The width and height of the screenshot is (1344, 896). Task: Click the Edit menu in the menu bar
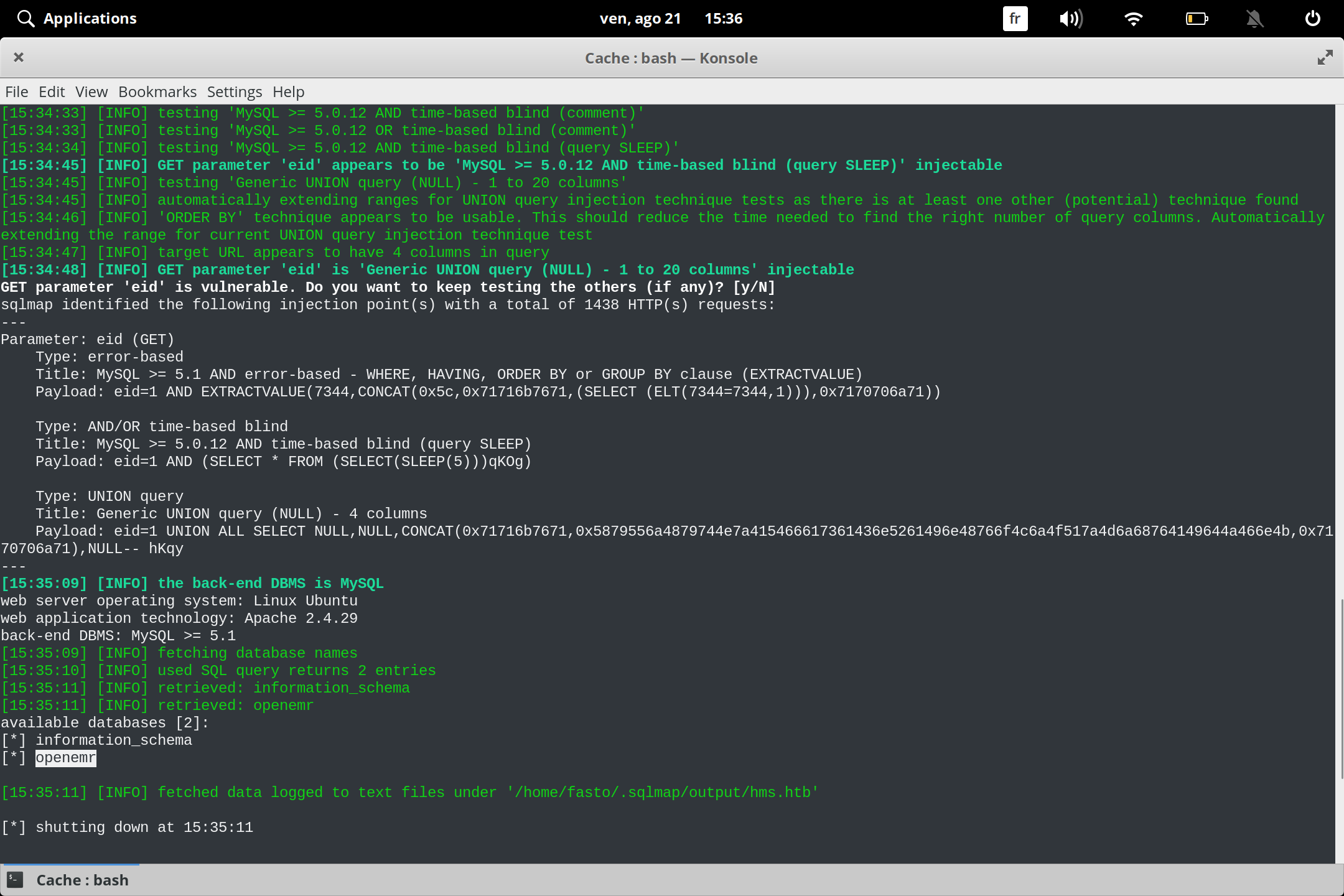pyautogui.click(x=52, y=91)
